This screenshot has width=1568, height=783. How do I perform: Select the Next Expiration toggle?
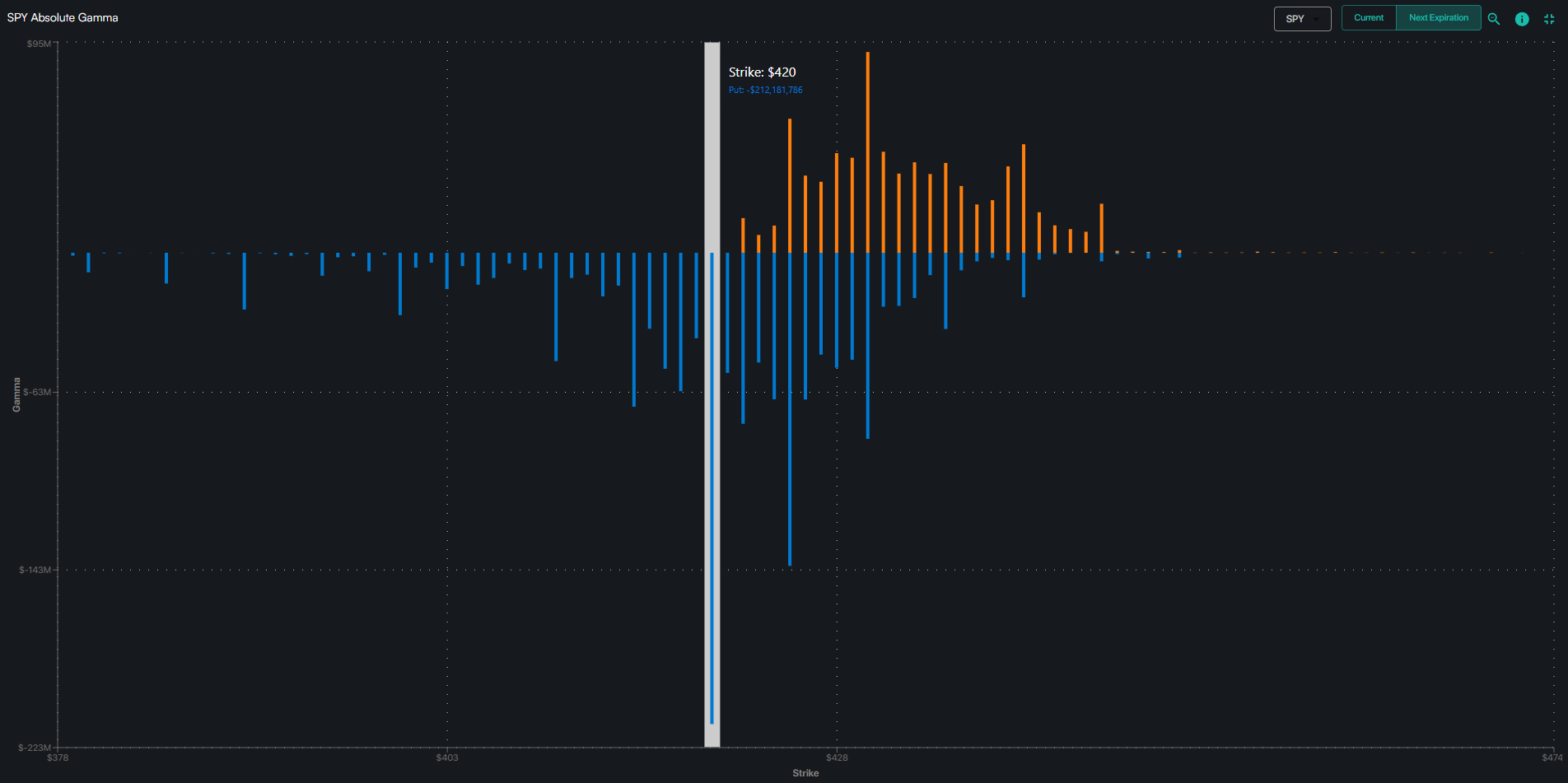[x=1438, y=17]
